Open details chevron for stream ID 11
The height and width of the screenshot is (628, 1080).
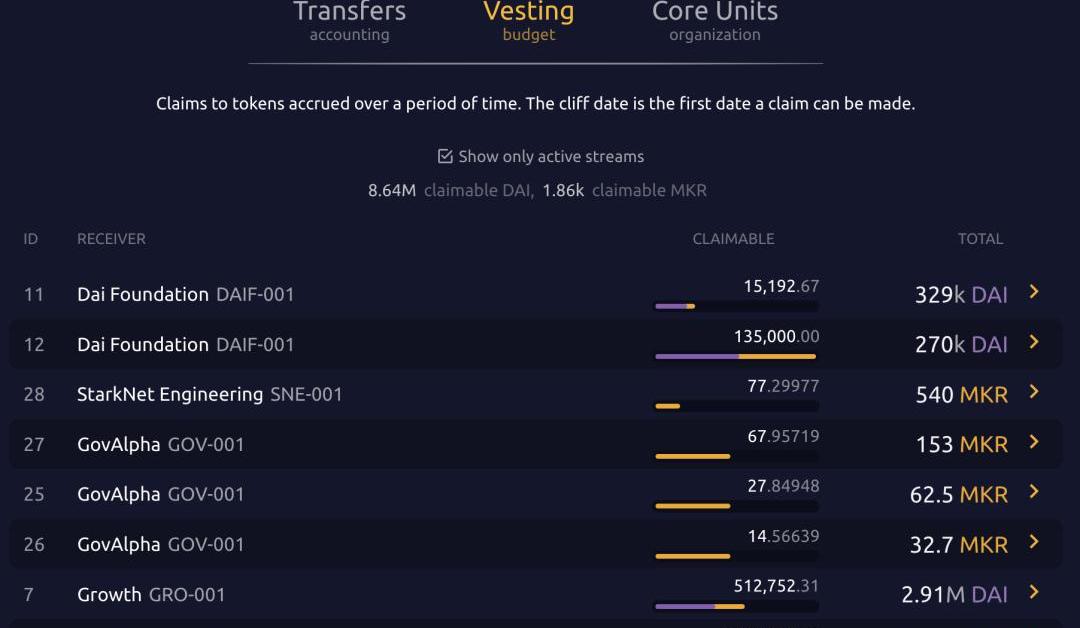[x=1033, y=292]
